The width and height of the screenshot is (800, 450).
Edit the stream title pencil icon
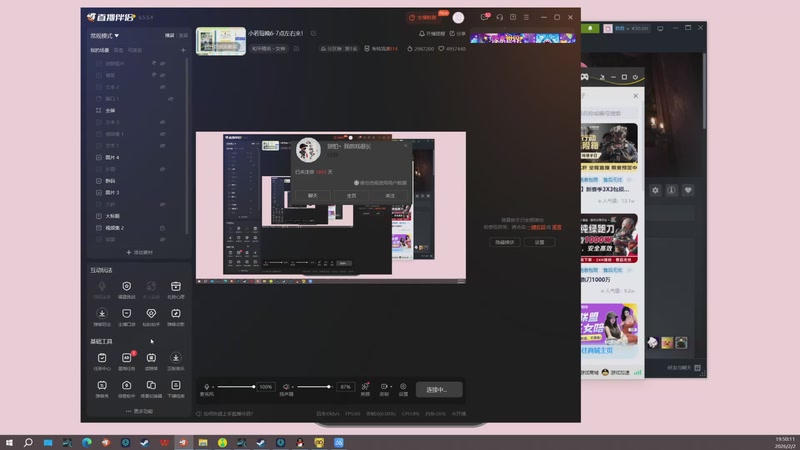[313, 33]
